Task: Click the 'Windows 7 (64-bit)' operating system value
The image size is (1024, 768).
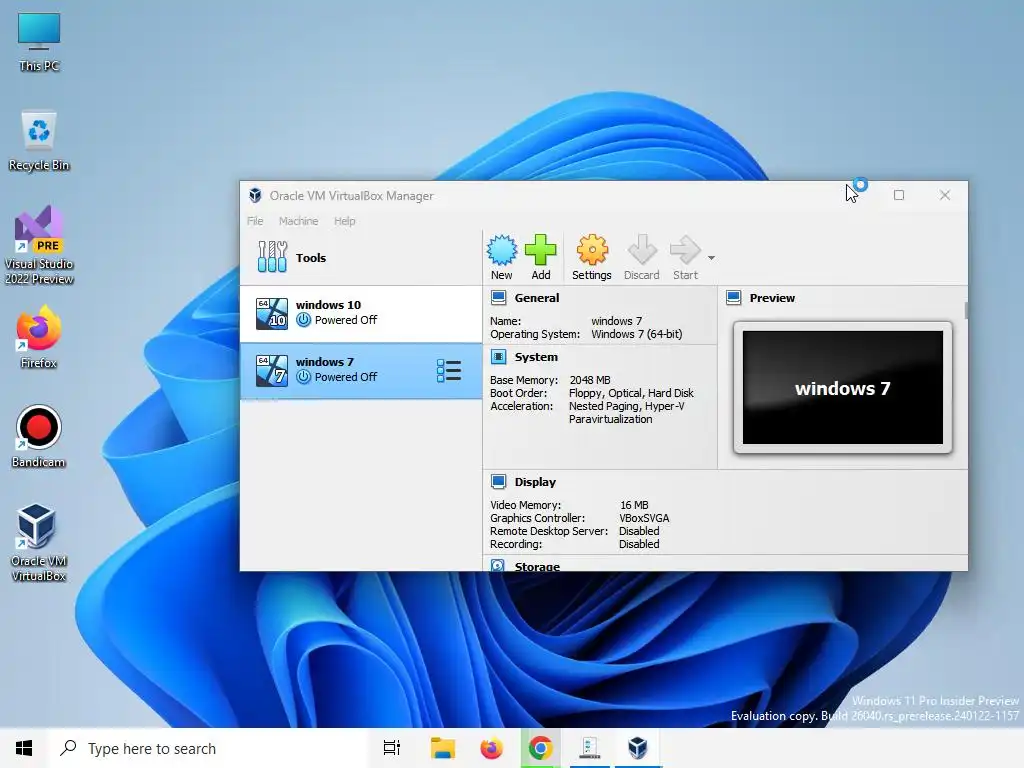Action: point(637,334)
